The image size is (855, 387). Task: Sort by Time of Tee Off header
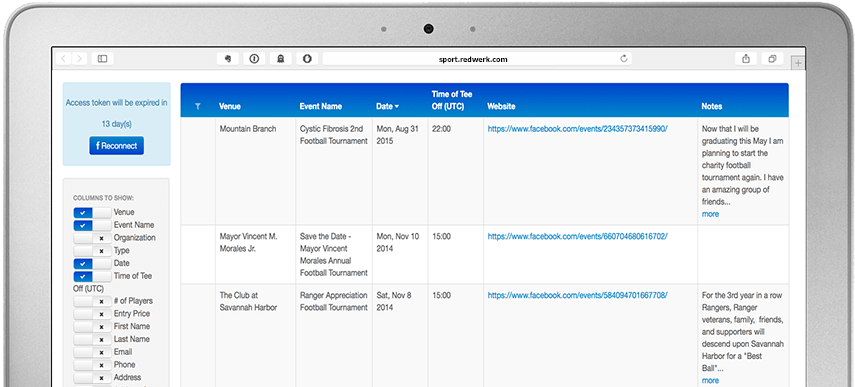[452, 100]
